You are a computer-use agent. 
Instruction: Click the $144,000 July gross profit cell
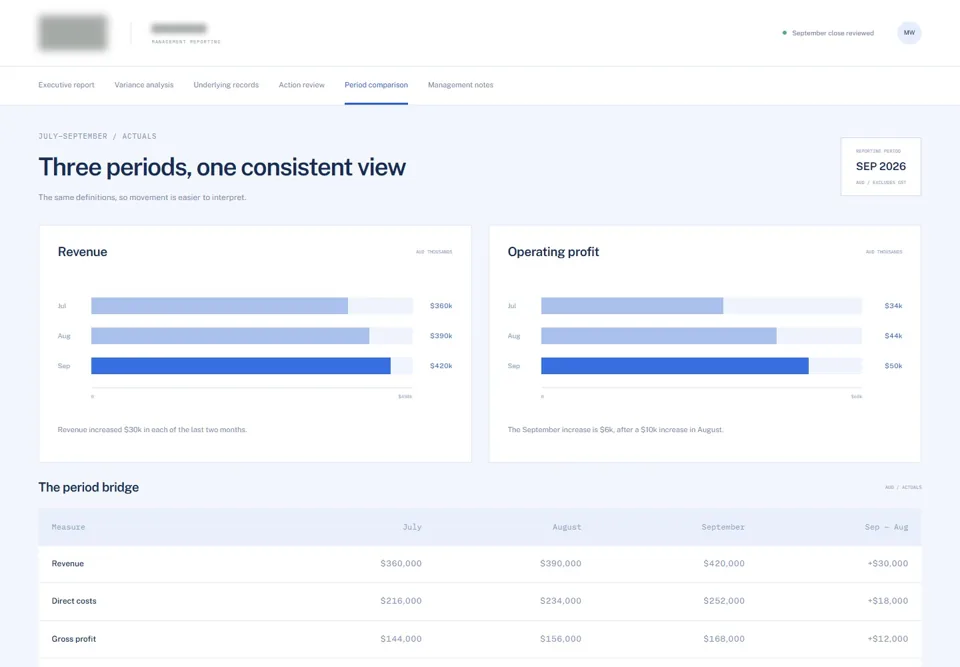[x=401, y=639]
